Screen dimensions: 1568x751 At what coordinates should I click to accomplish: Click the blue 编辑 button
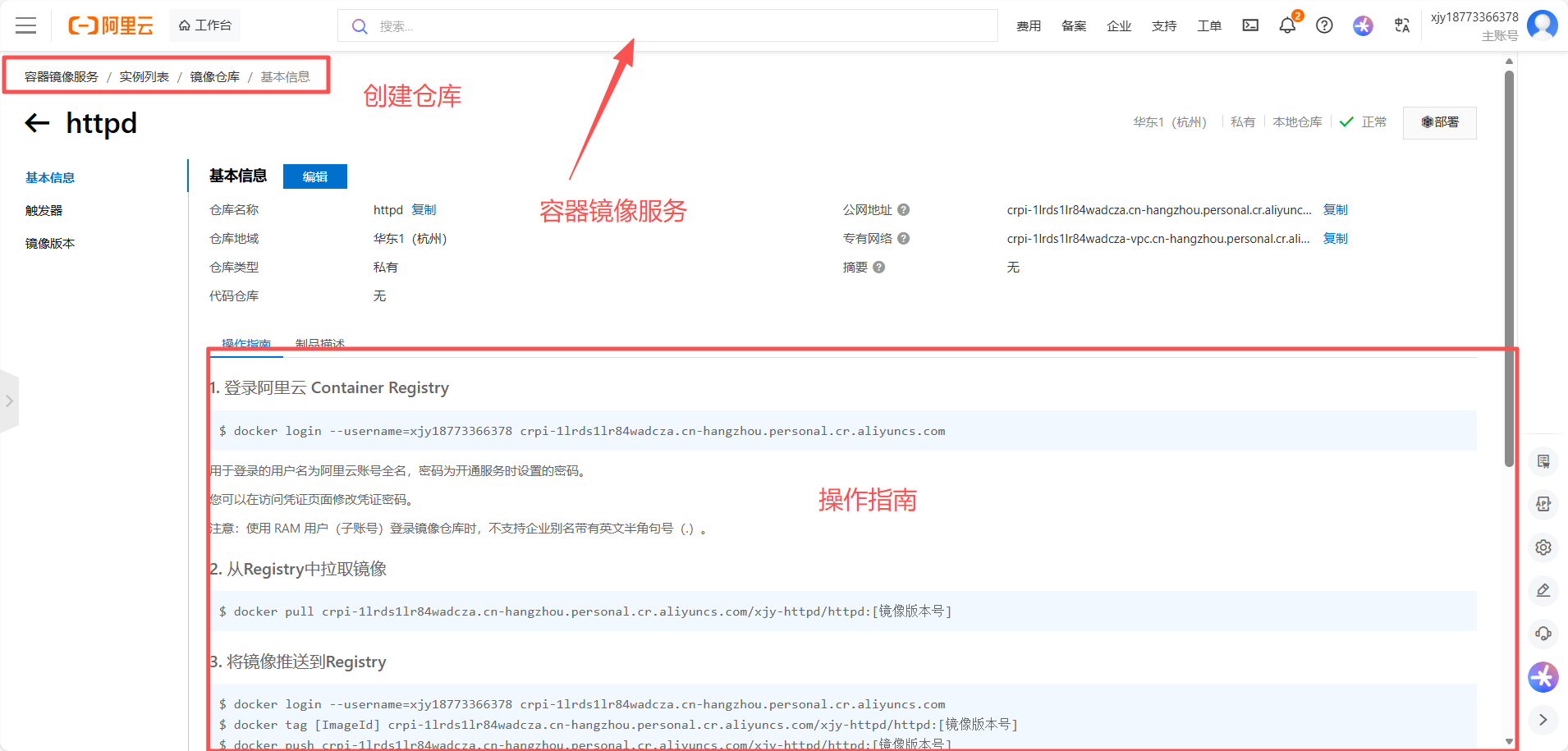[315, 176]
